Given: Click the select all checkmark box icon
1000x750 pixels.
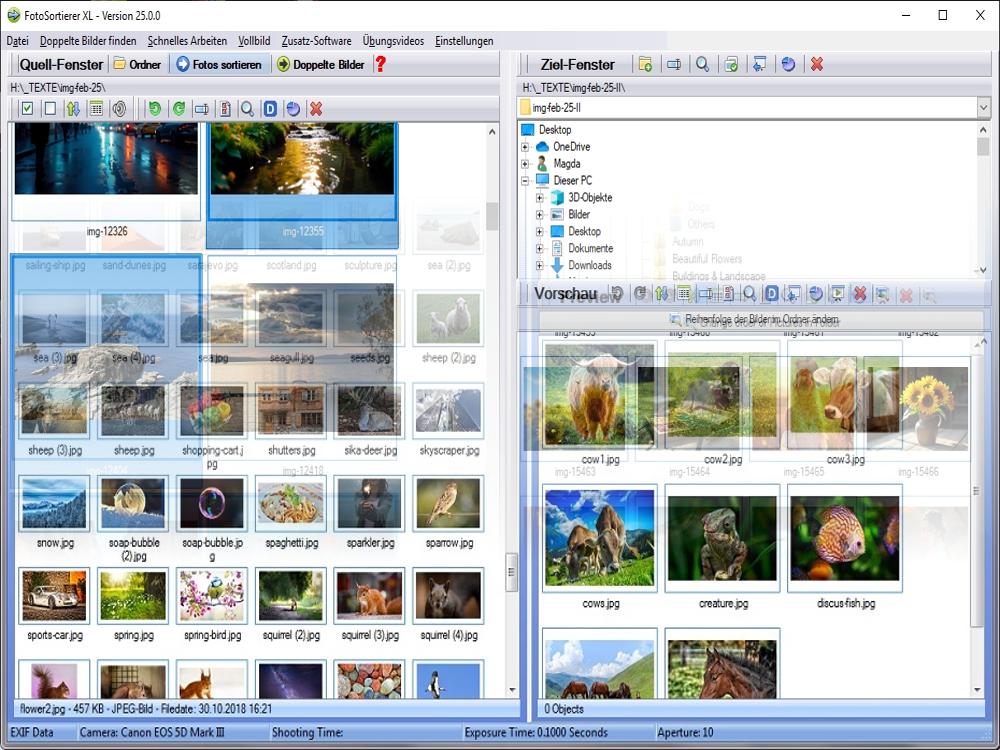Looking at the screenshot, I should (27, 109).
